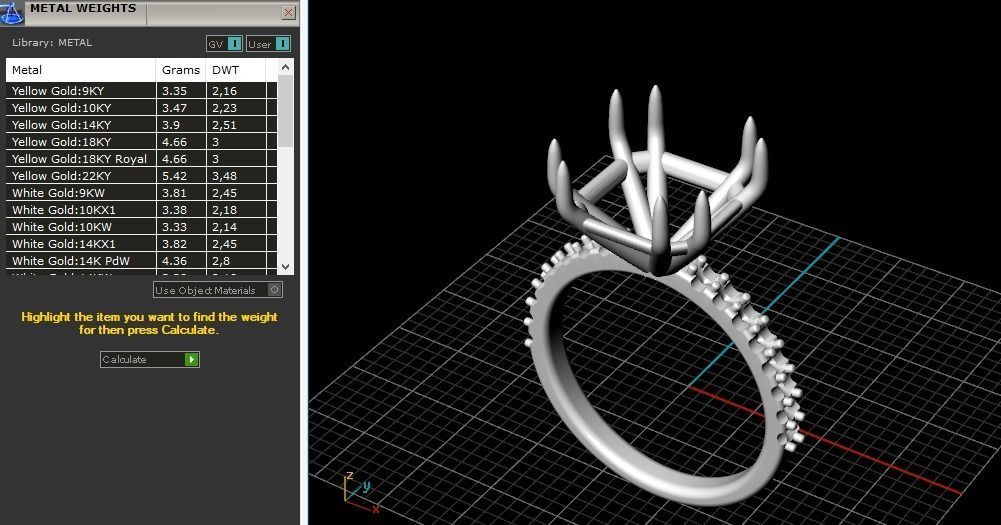Click the 3.35 grams value
1001x525 pixels.
tap(174, 91)
